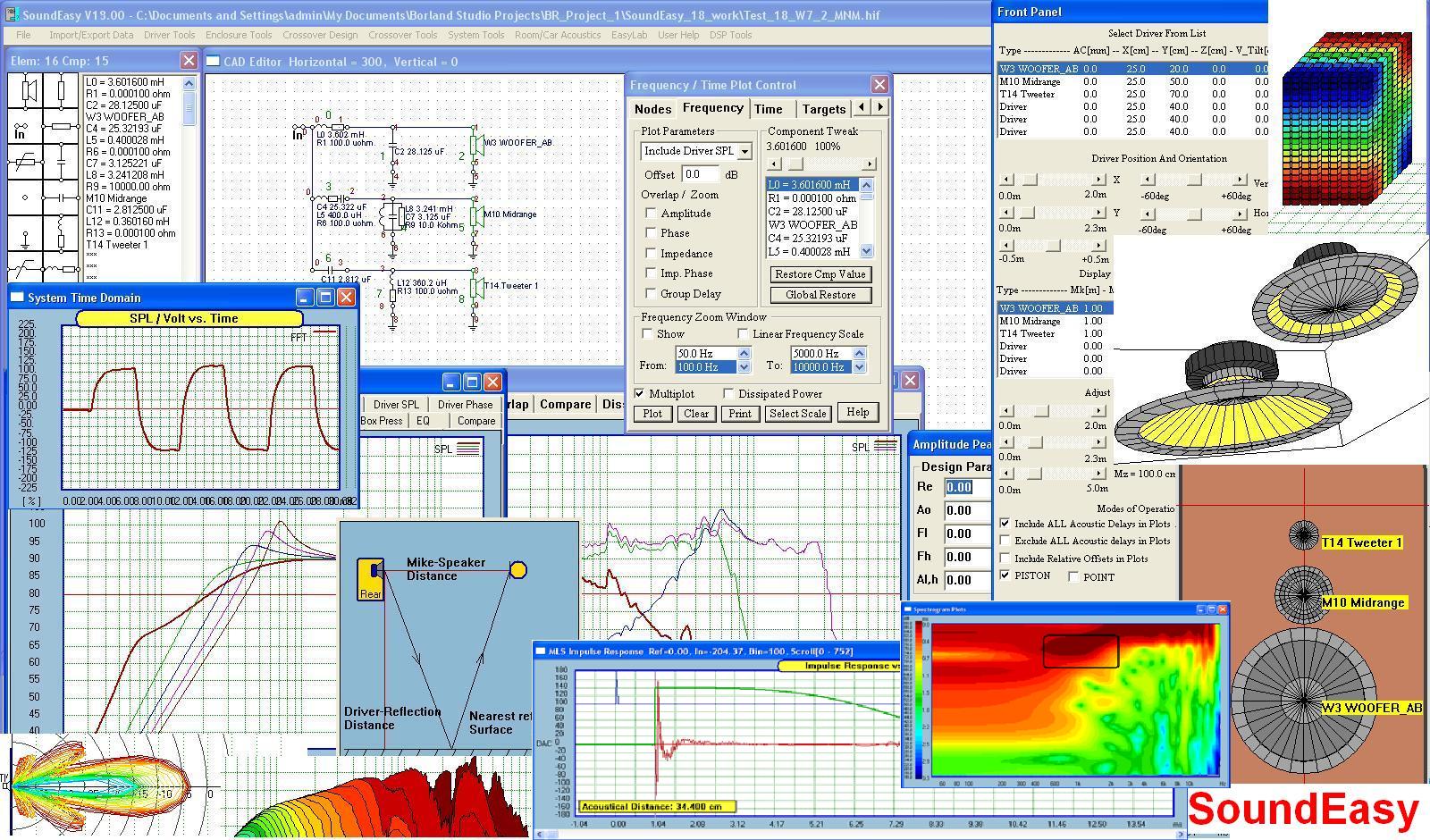
Task: Click Restore Cmp Value button
Action: pyautogui.click(x=820, y=274)
